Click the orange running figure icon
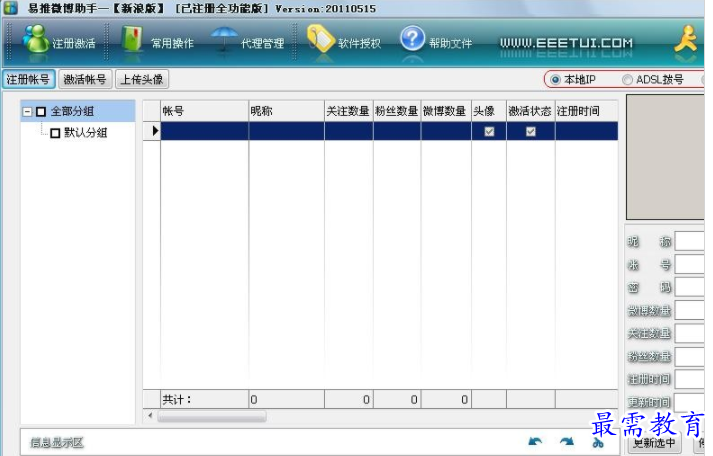 point(686,39)
